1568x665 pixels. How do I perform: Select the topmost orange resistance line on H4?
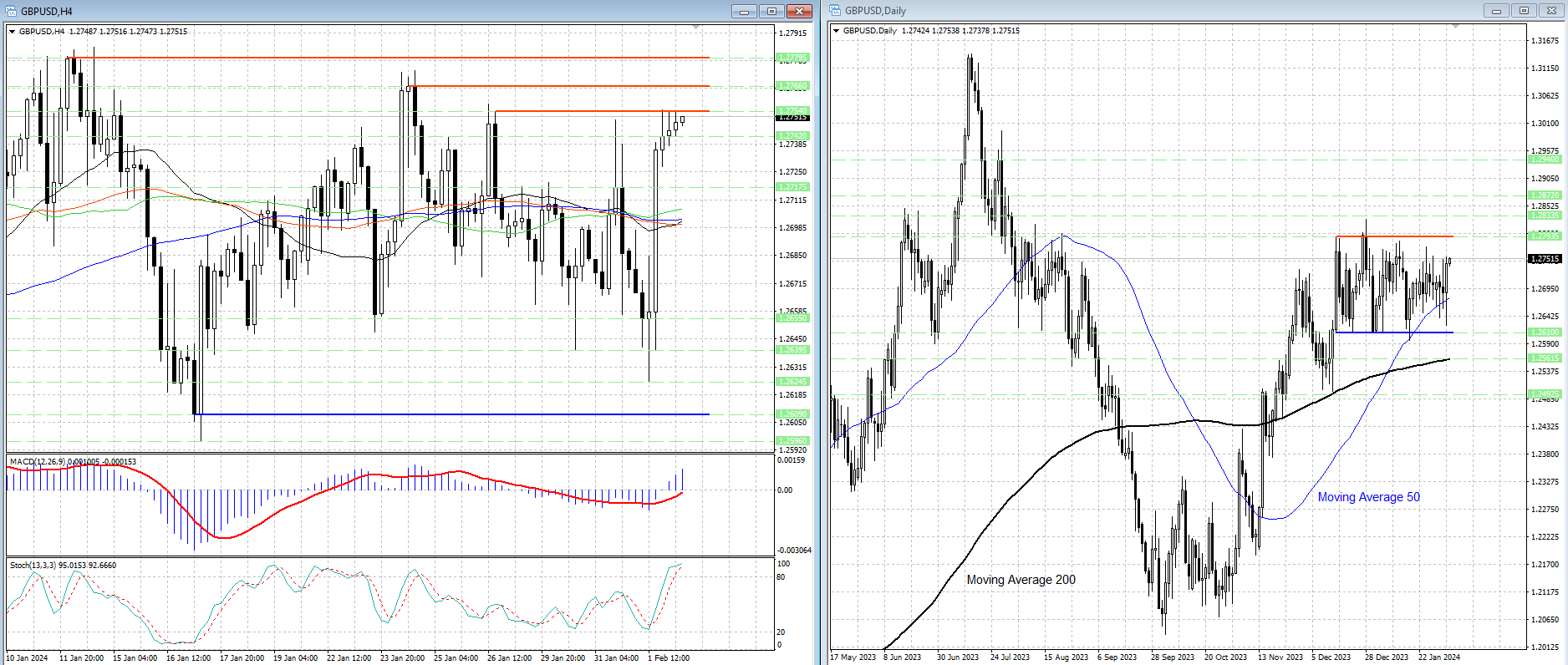point(384,58)
